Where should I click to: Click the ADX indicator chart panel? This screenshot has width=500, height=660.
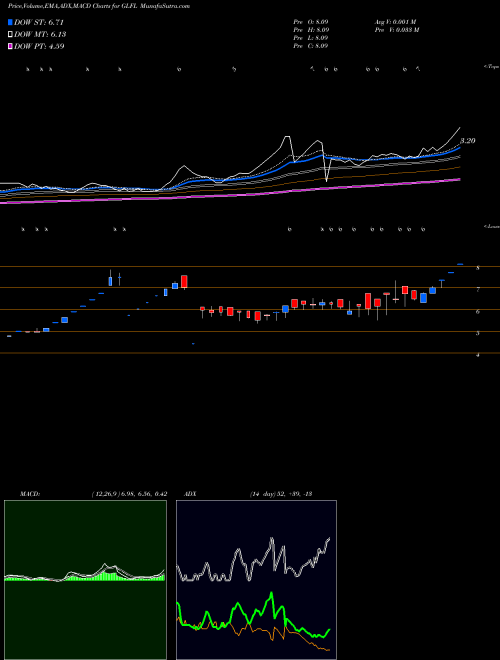(256, 580)
